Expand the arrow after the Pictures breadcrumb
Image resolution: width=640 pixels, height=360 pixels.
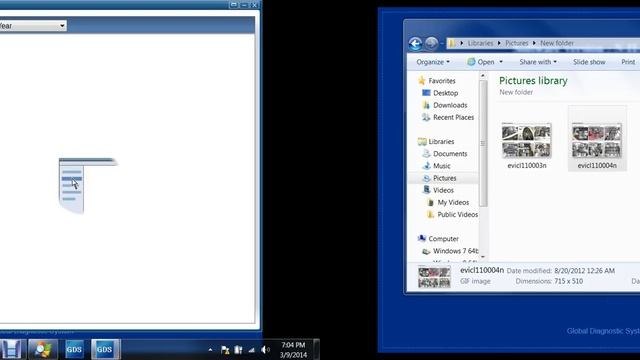[534, 43]
